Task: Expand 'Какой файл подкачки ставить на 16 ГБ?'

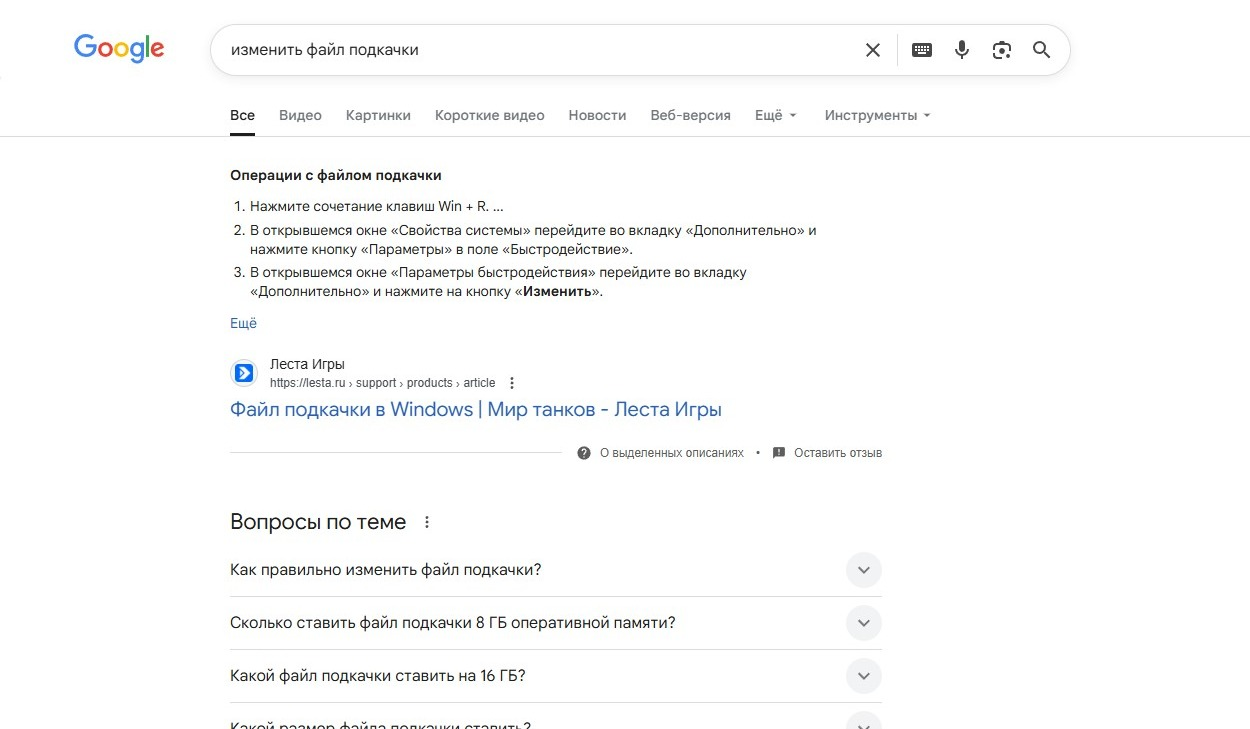Action: (x=863, y=676)
